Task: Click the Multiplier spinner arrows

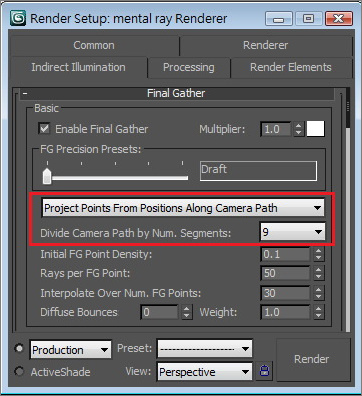Action: (298, 129)
